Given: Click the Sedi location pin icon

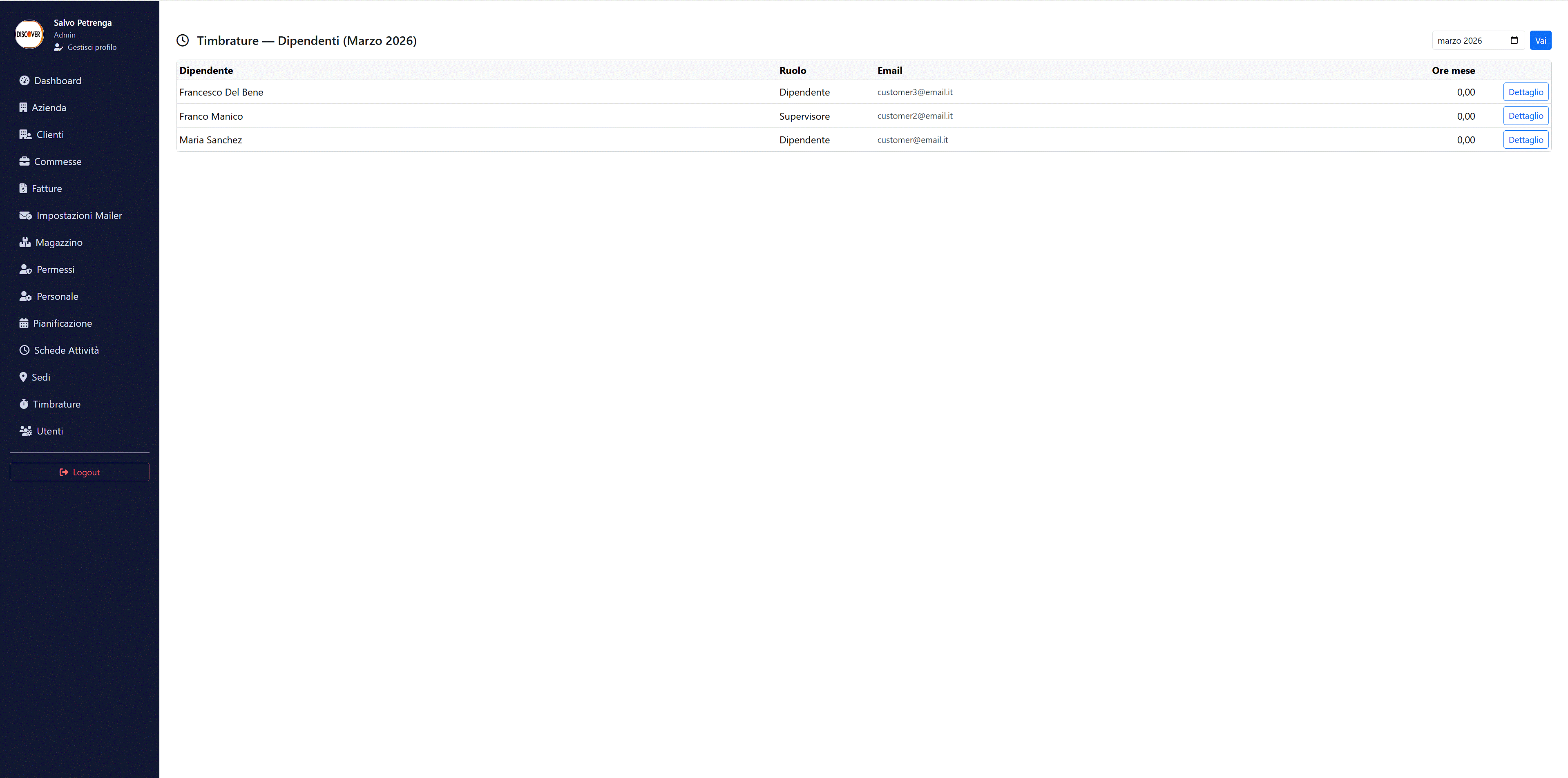Looking at the screenshot, I should click(x=23, y=377).
